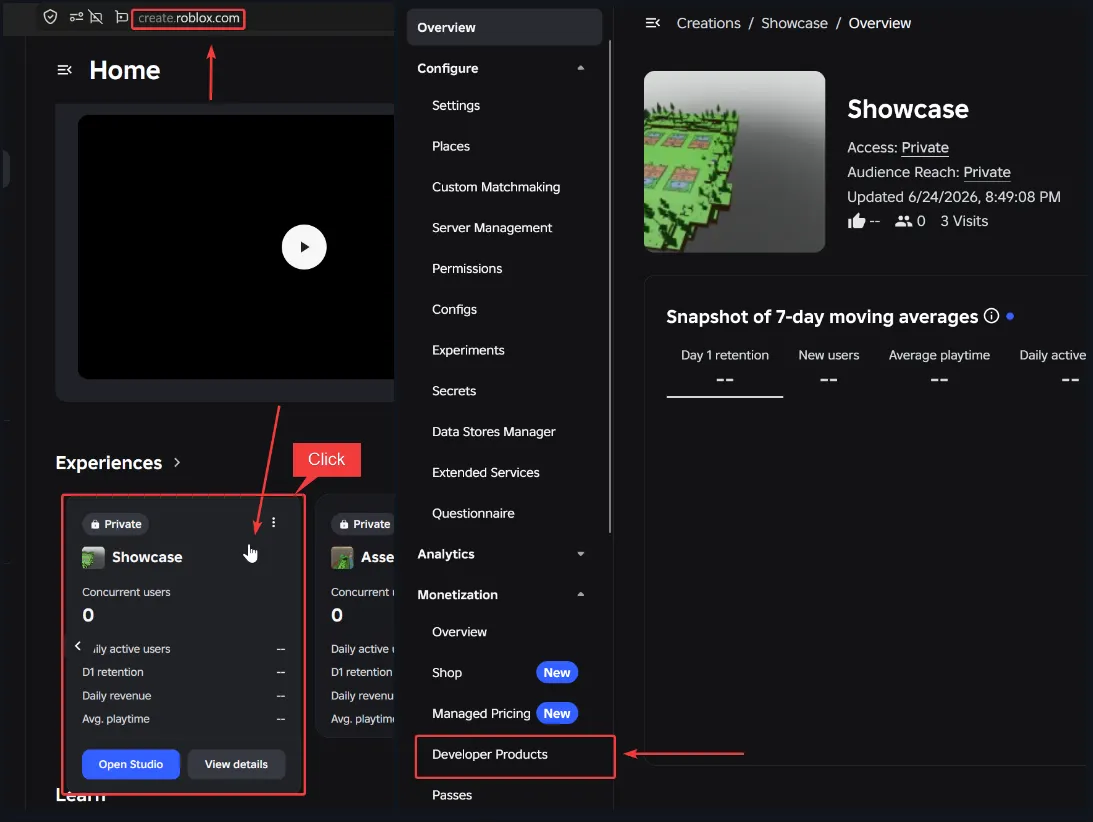This screenshot has width=1093, height=822.
Task: Click Showcase breadcrumb link
Action: pos(794,23)
